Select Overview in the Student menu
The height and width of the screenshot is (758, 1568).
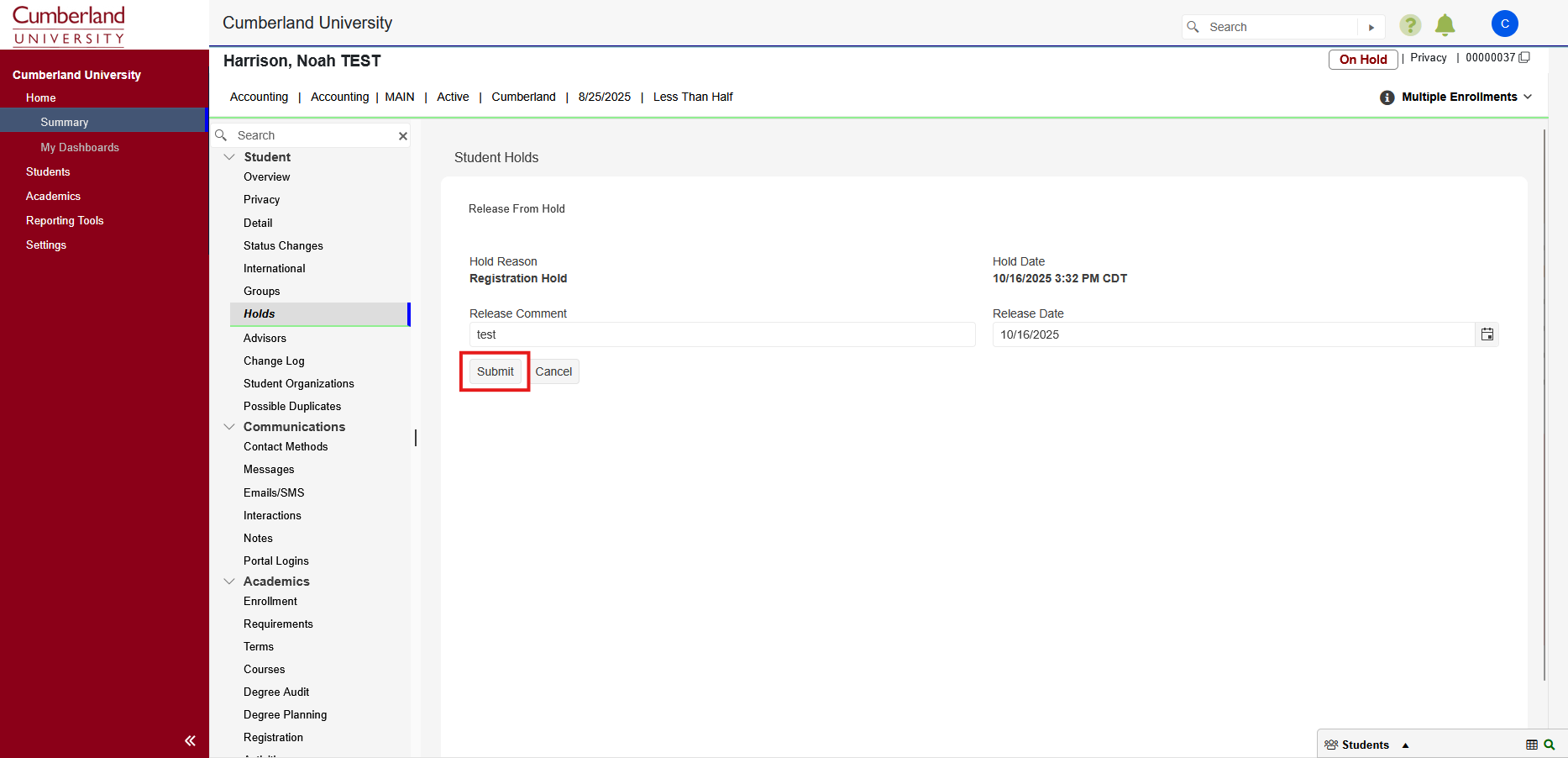267,176
